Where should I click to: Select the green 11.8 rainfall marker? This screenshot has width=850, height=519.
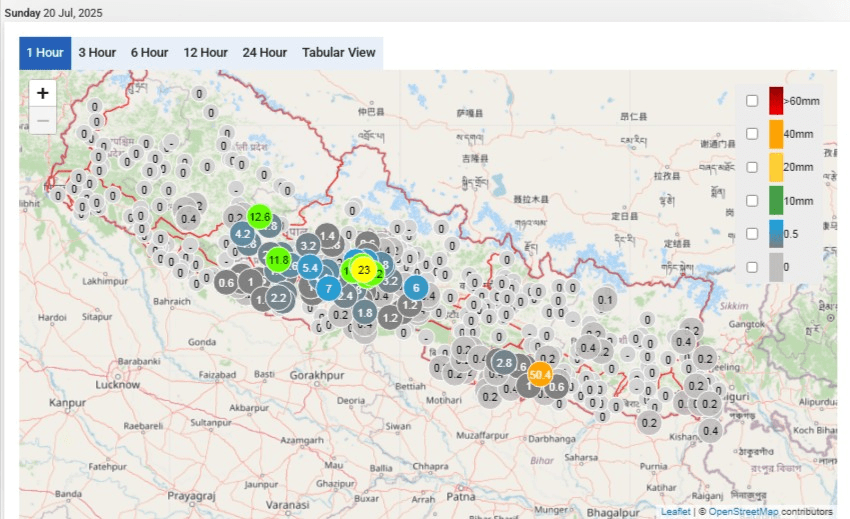(278, 261)
